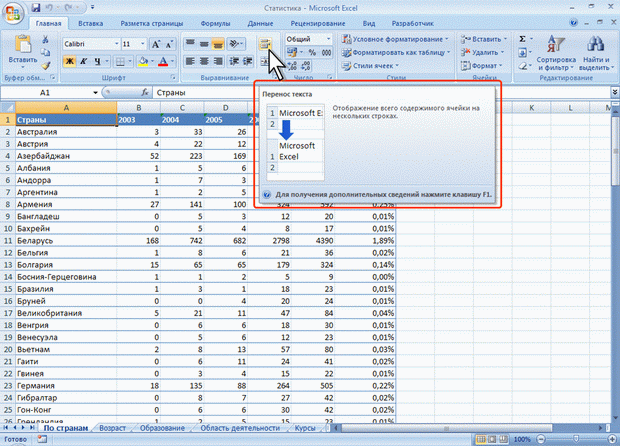The height and width of the screenshot is (446, 620).
Task: Open Стили ячеек dropdown
Action: tap(370, 66)
